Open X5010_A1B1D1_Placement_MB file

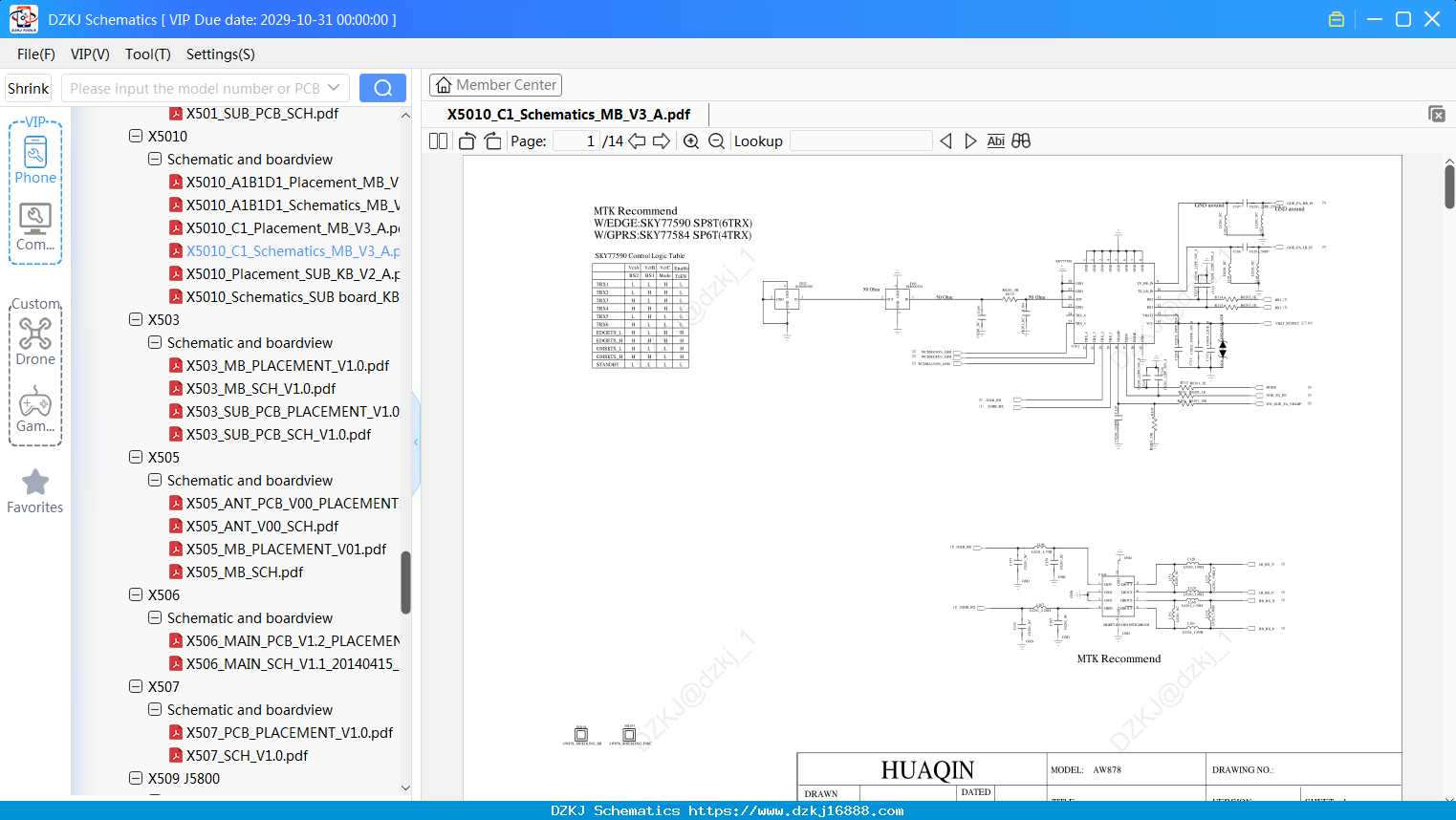285,183
